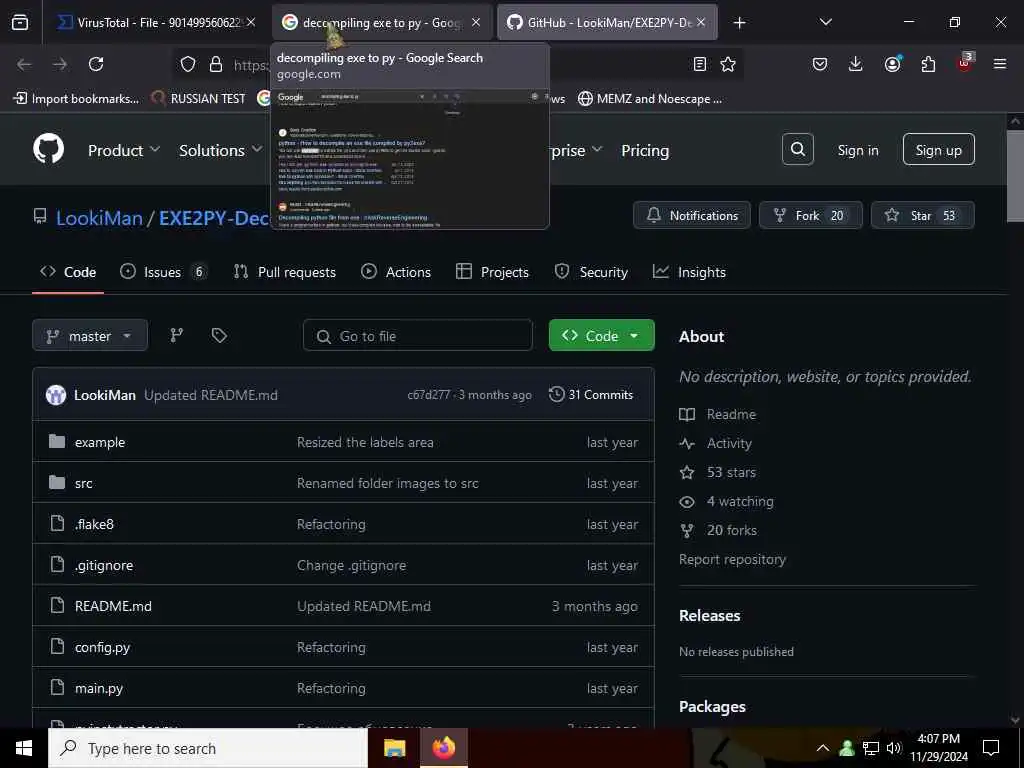Fork the repository with Fork button

click(810, 216)
